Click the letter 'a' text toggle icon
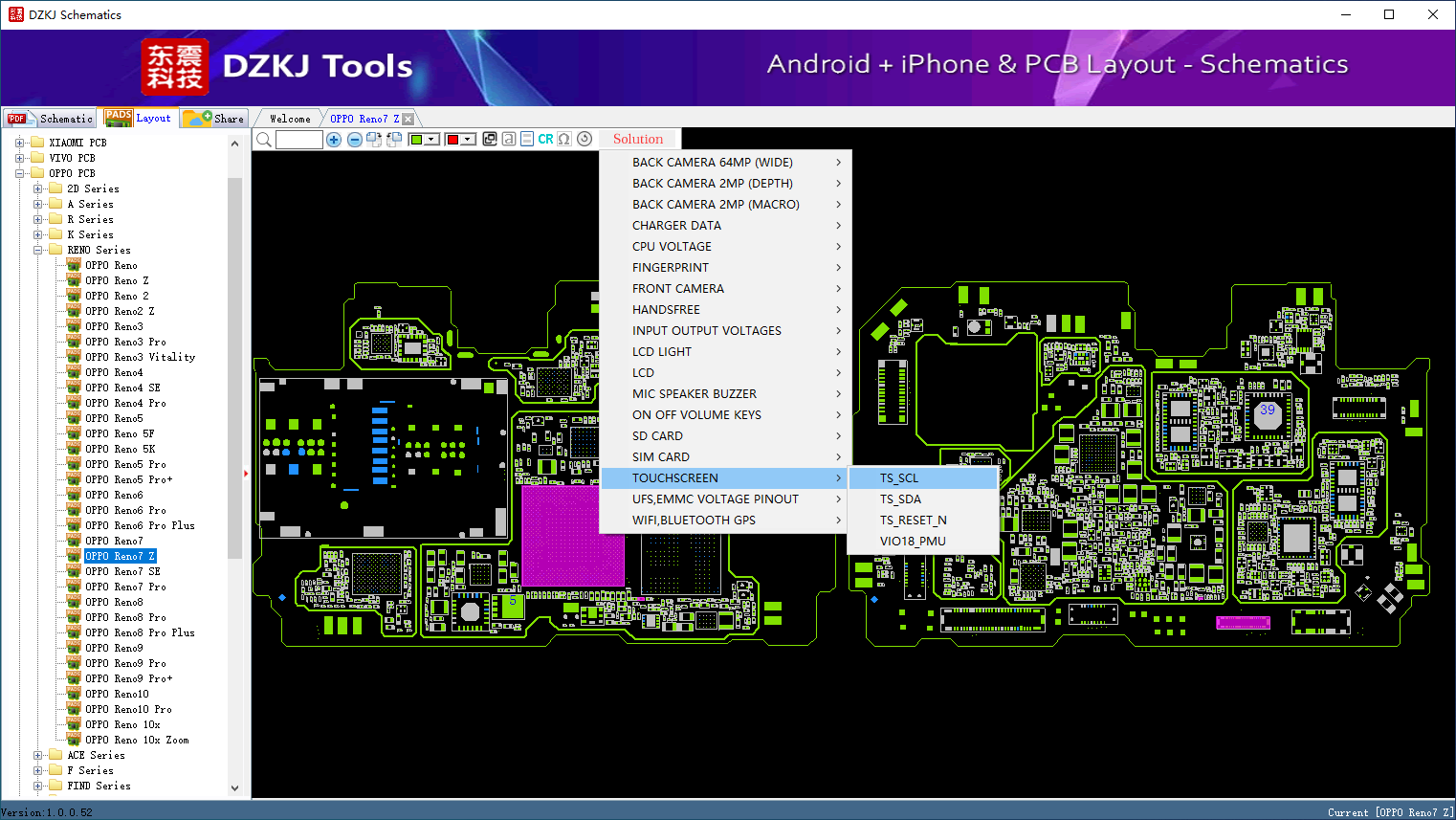1456x820 pixels. tap(509, 139)
